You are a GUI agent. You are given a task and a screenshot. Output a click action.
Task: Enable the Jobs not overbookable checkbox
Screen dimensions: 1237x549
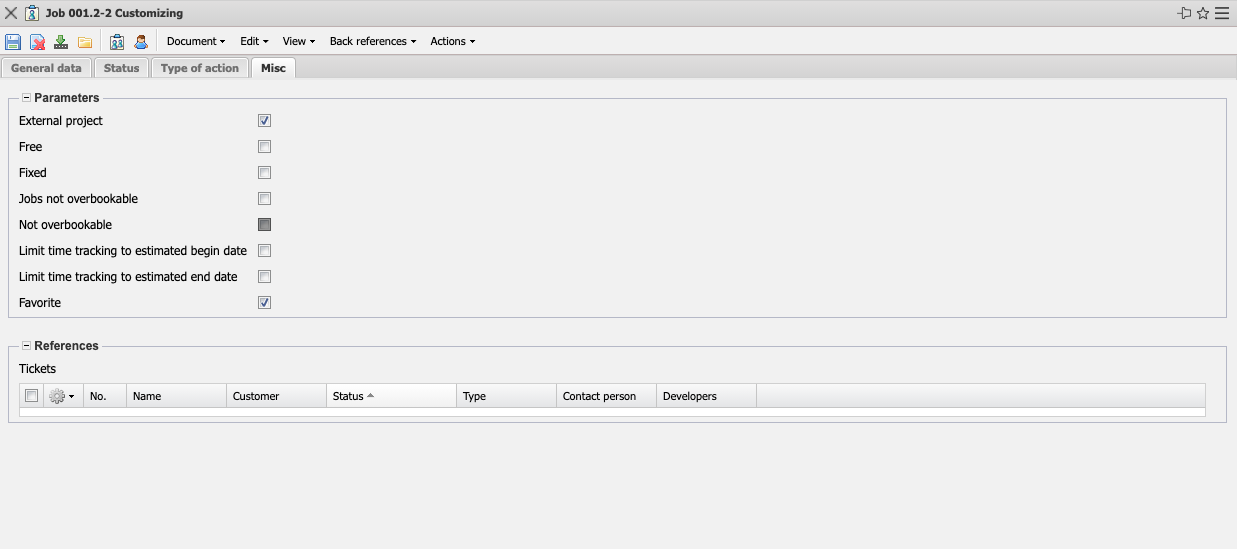(x=265, y=199)
